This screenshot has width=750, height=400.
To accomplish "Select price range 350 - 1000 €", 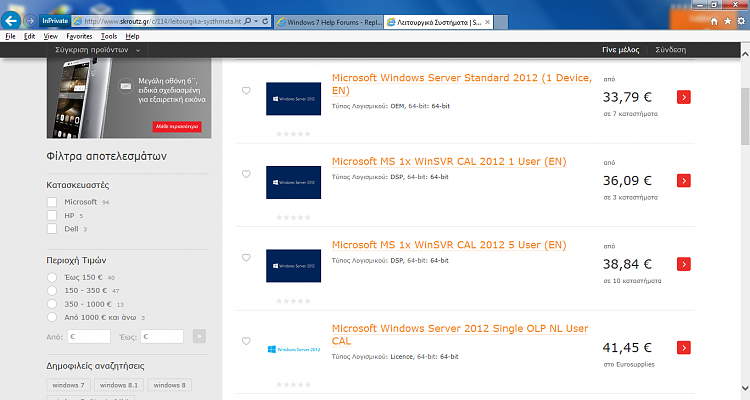I will tap(52, 304).
